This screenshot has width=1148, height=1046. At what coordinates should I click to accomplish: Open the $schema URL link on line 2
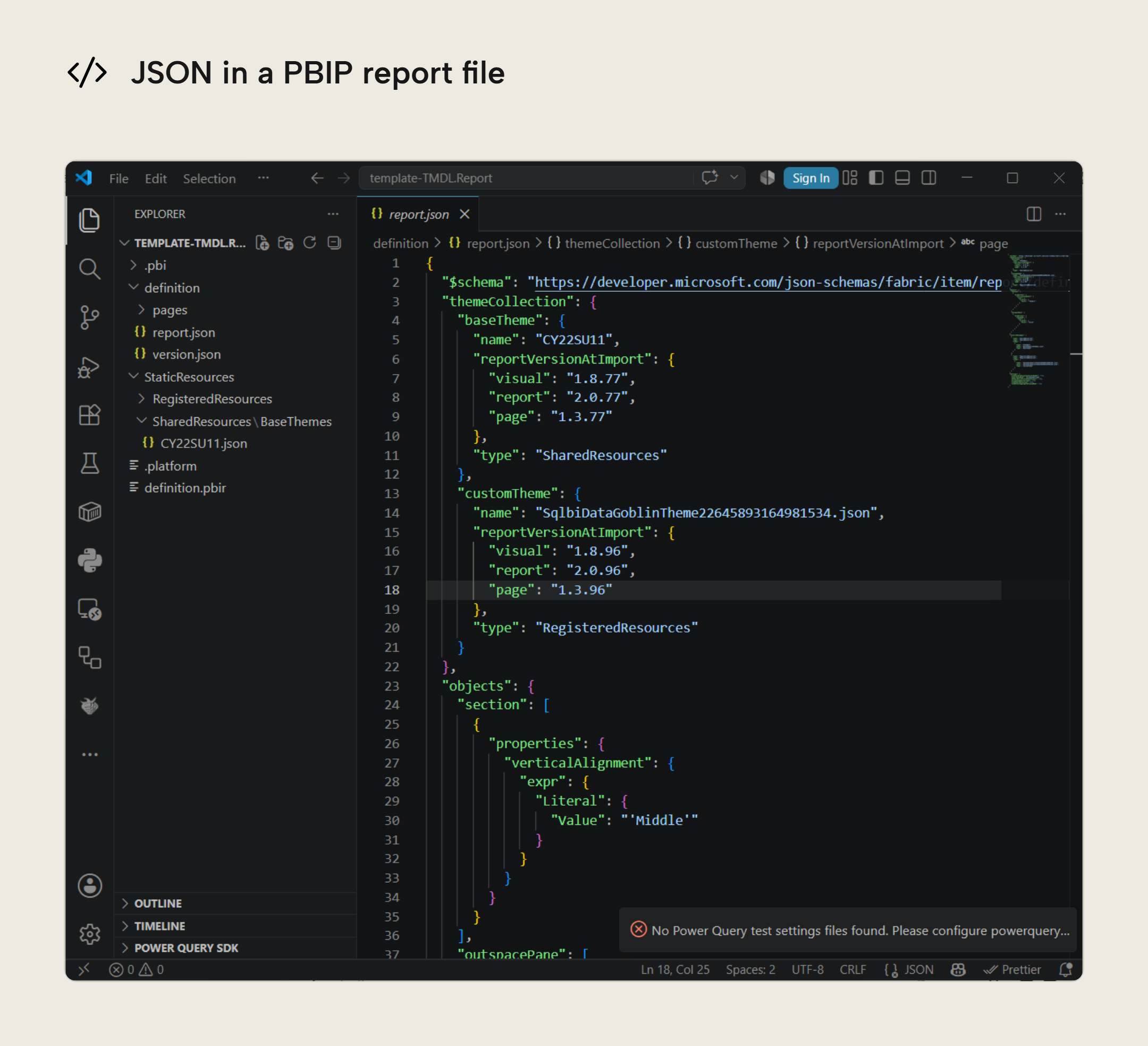tap(767, 282)
